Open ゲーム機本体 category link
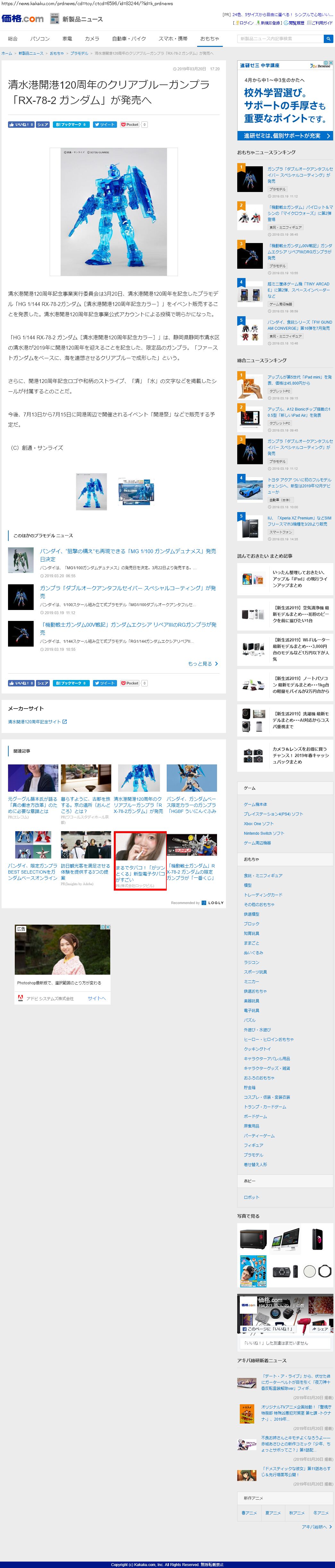Image resolution: width=335 pixels, height=1568 pixels. click(255, 804)
